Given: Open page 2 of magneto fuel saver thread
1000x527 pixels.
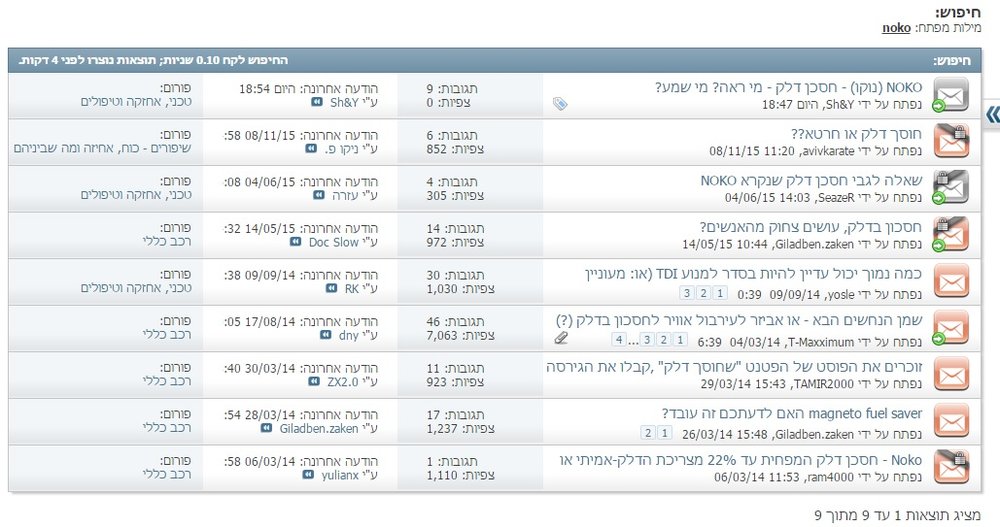Looking at the screenshot, I should (648, 433).
